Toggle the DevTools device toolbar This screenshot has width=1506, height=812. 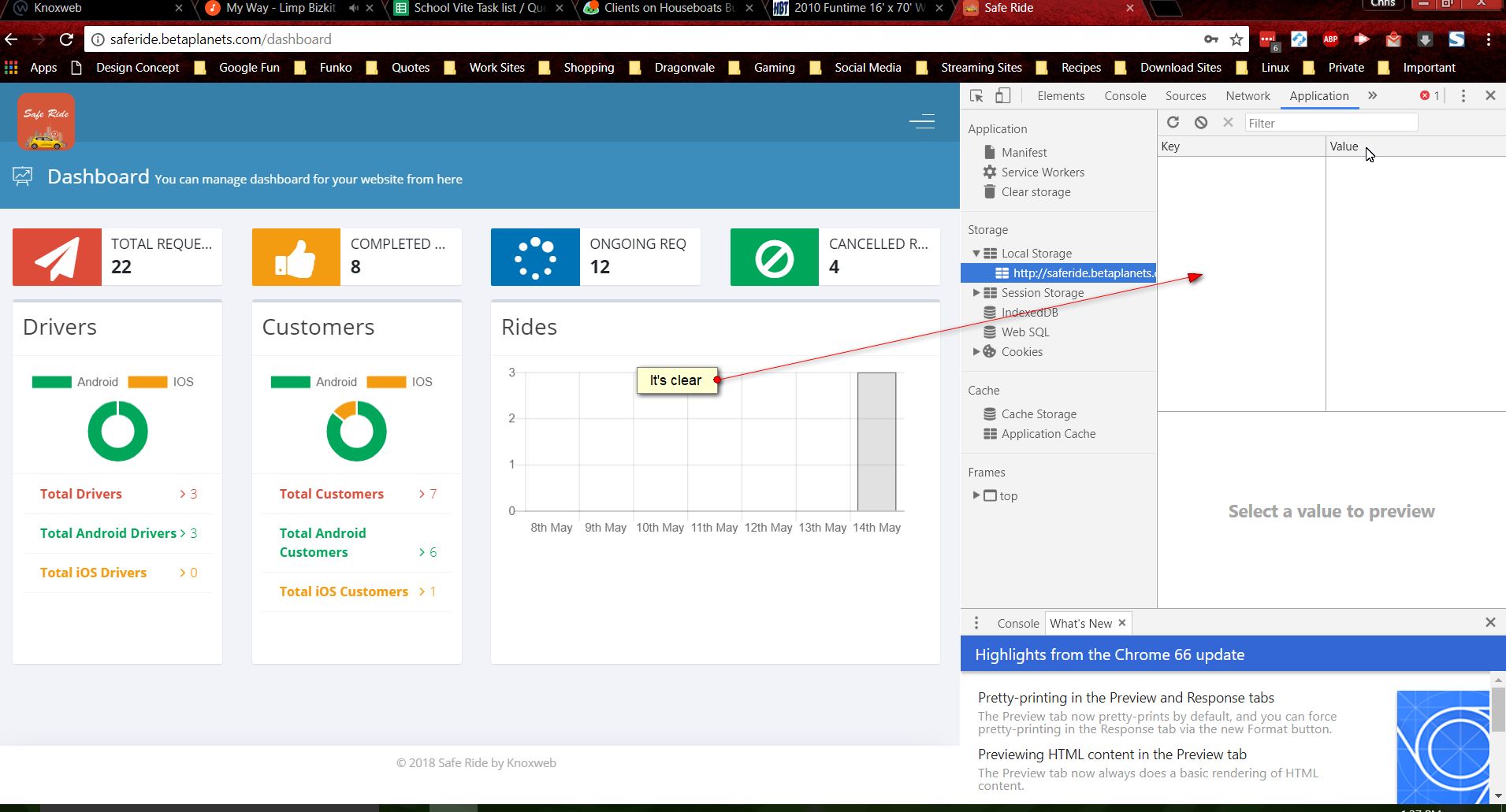1002,96
